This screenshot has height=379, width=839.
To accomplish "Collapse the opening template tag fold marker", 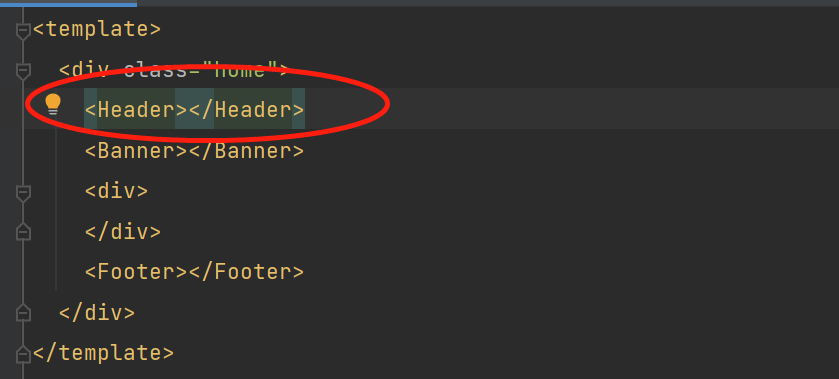I will [23, 32].
